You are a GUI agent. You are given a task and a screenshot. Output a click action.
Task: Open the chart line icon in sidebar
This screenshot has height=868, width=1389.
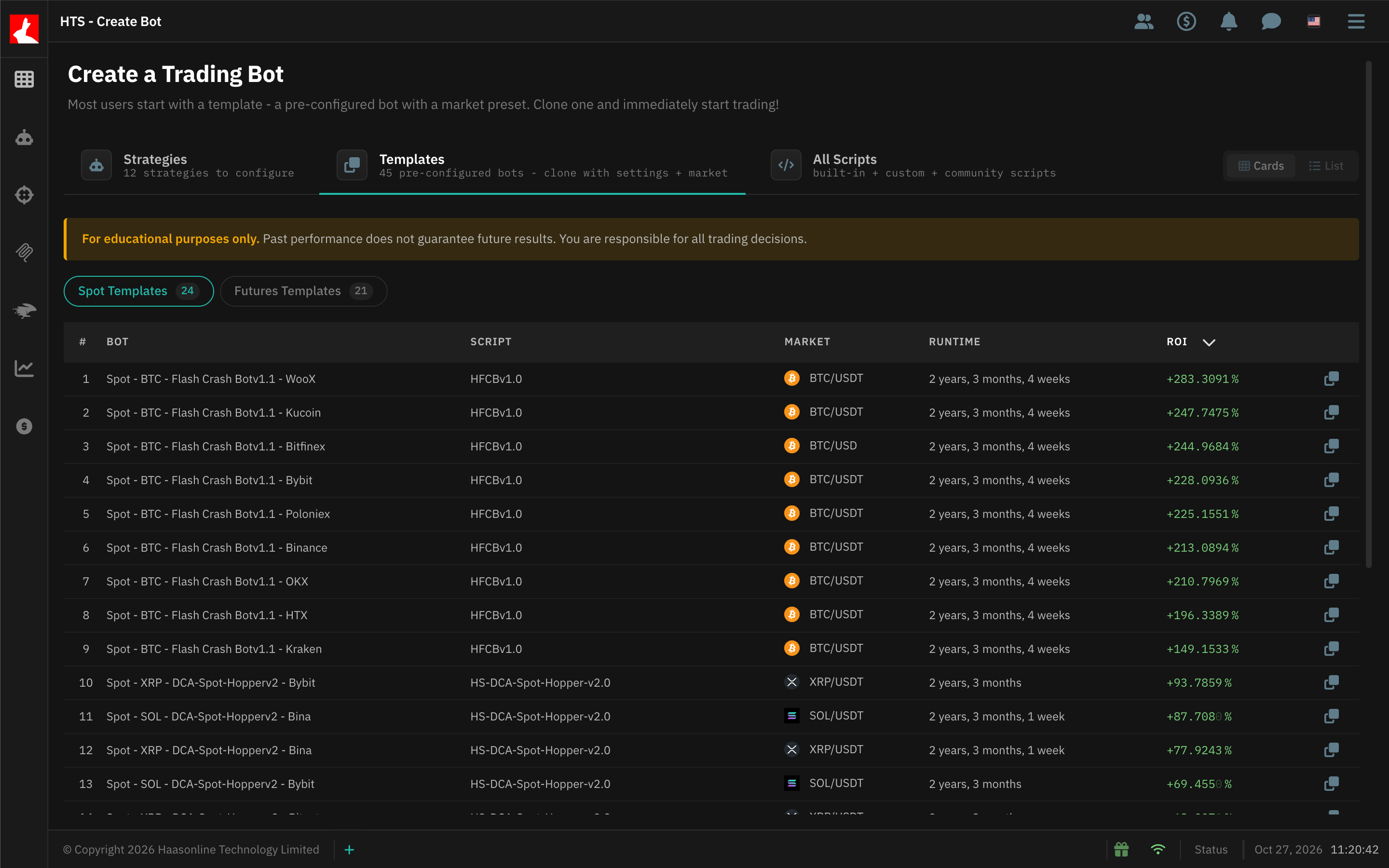coord(24,368)
